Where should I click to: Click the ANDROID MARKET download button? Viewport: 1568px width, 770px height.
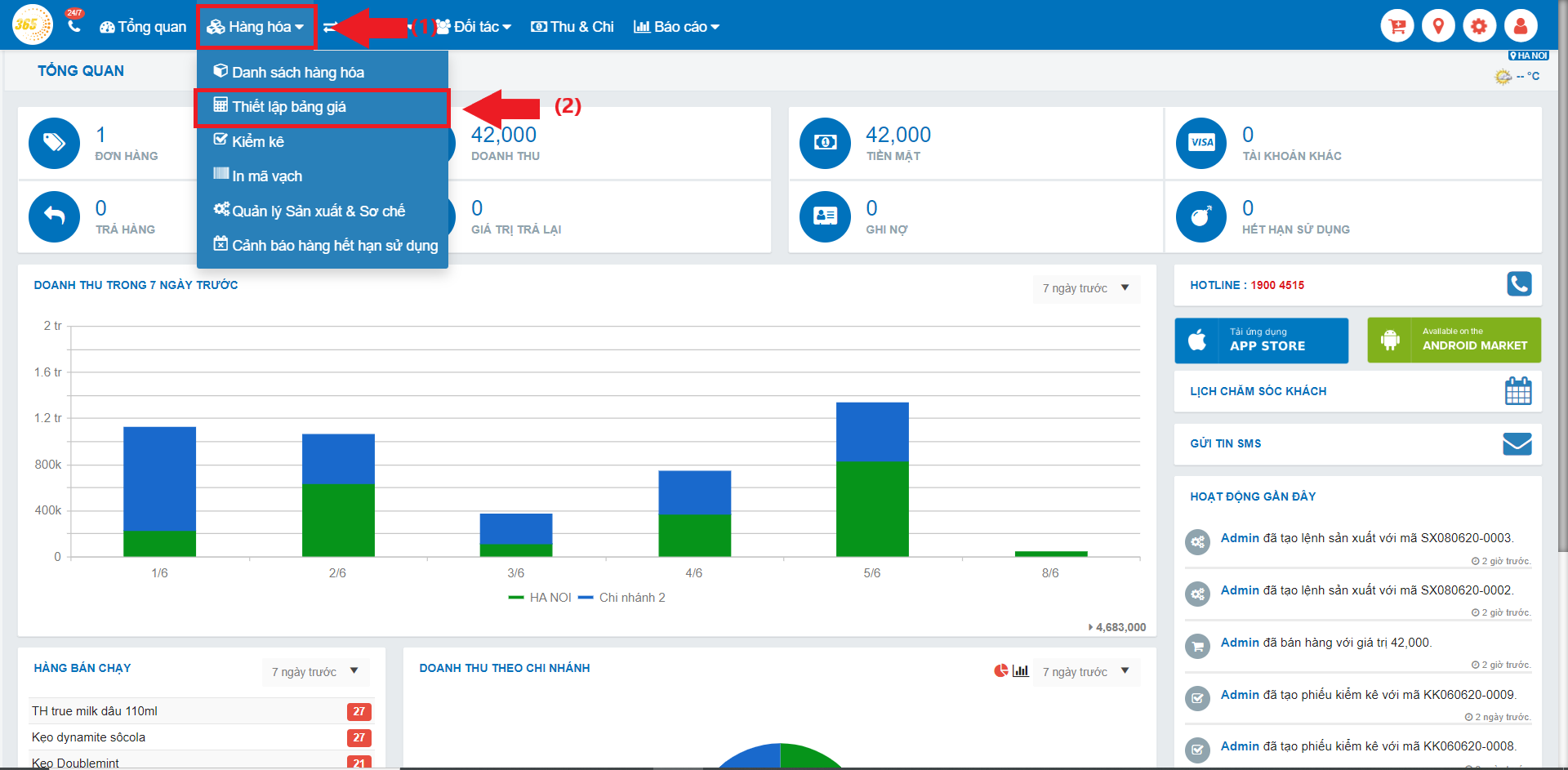(1454, 340)
